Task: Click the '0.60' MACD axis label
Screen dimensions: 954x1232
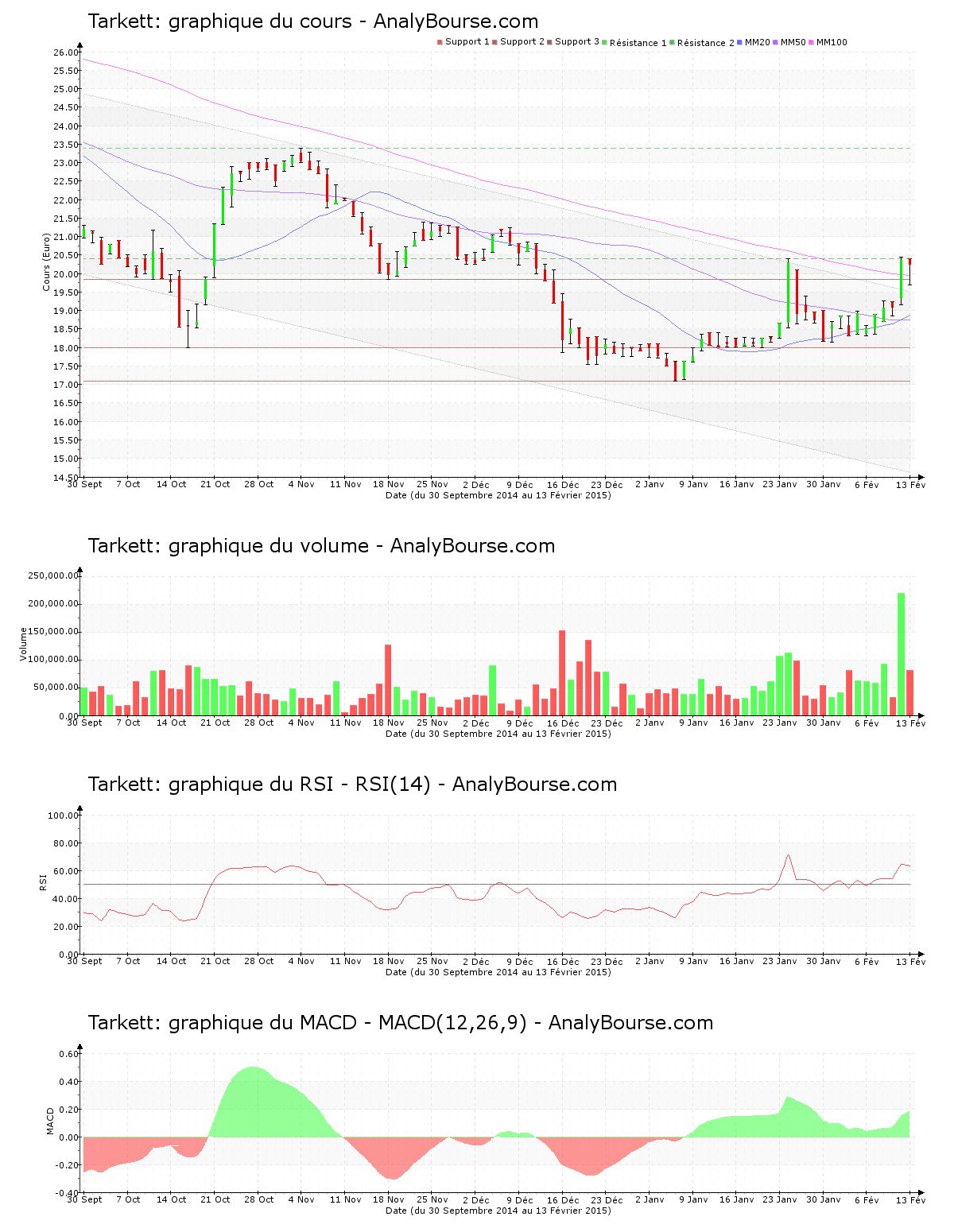Action: point(69,1054)
